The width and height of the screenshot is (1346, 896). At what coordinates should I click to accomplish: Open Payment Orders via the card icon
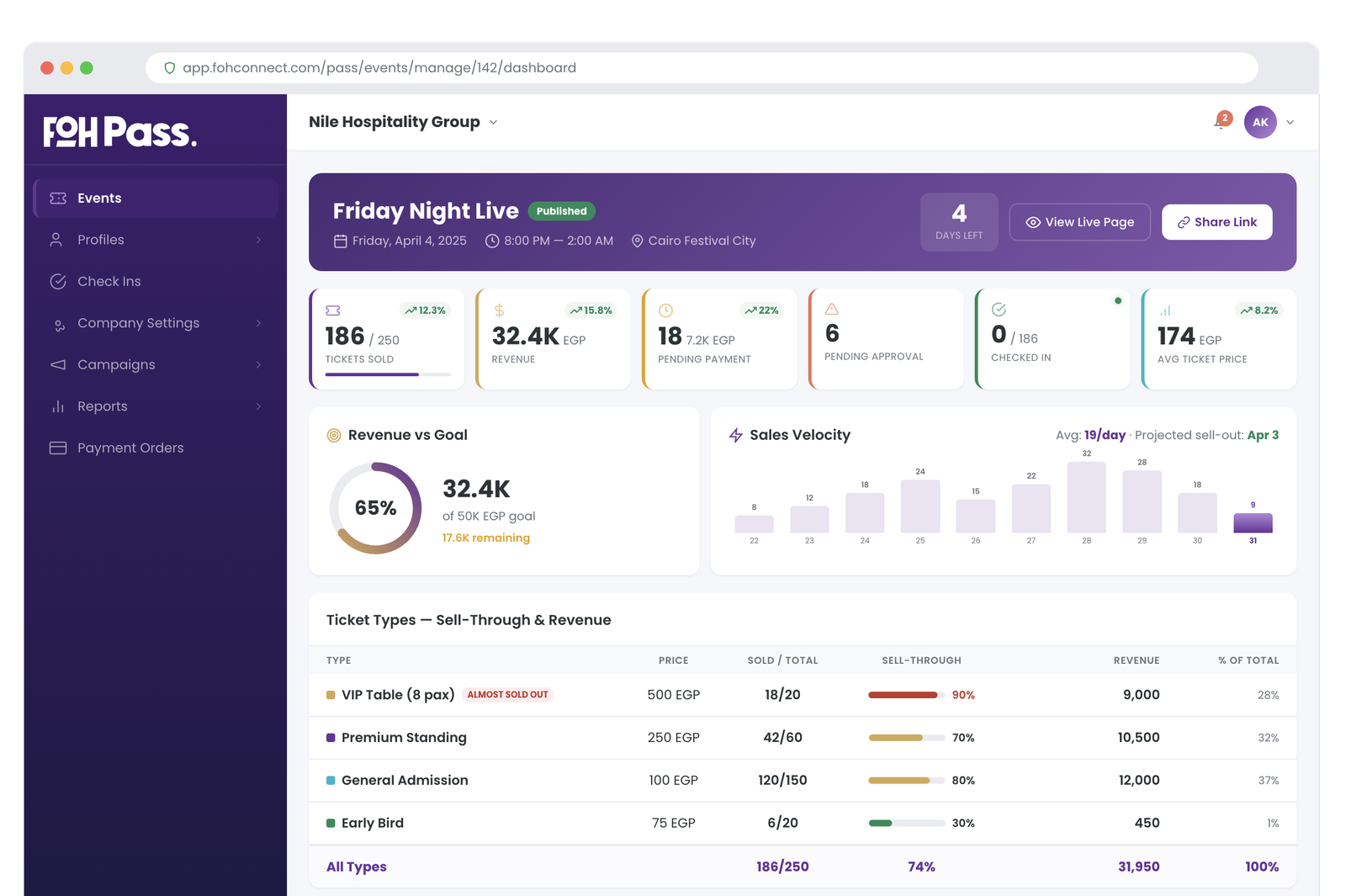coord(56,448)
